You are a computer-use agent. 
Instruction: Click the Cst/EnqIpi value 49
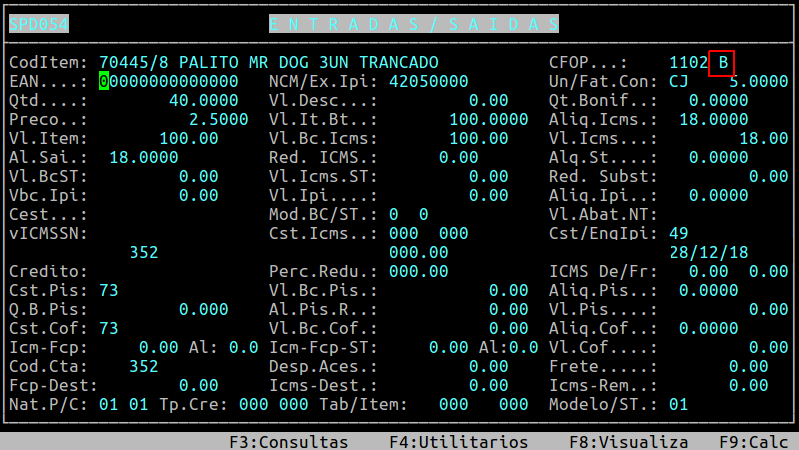[x=679, y=233]
